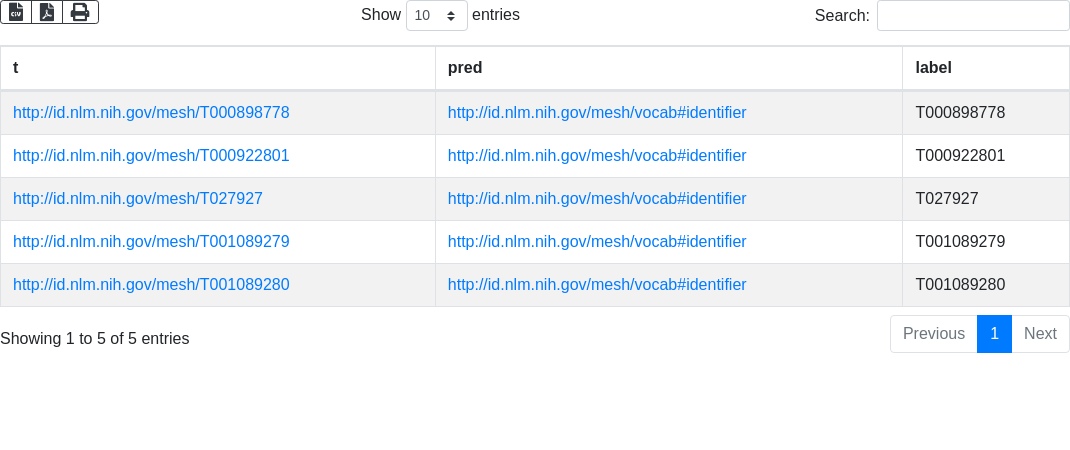Image resolution: width=1070 pixels, height=450 pixels.
Task: Open the mesh/T000898778 link
Action: click(151, 113)
